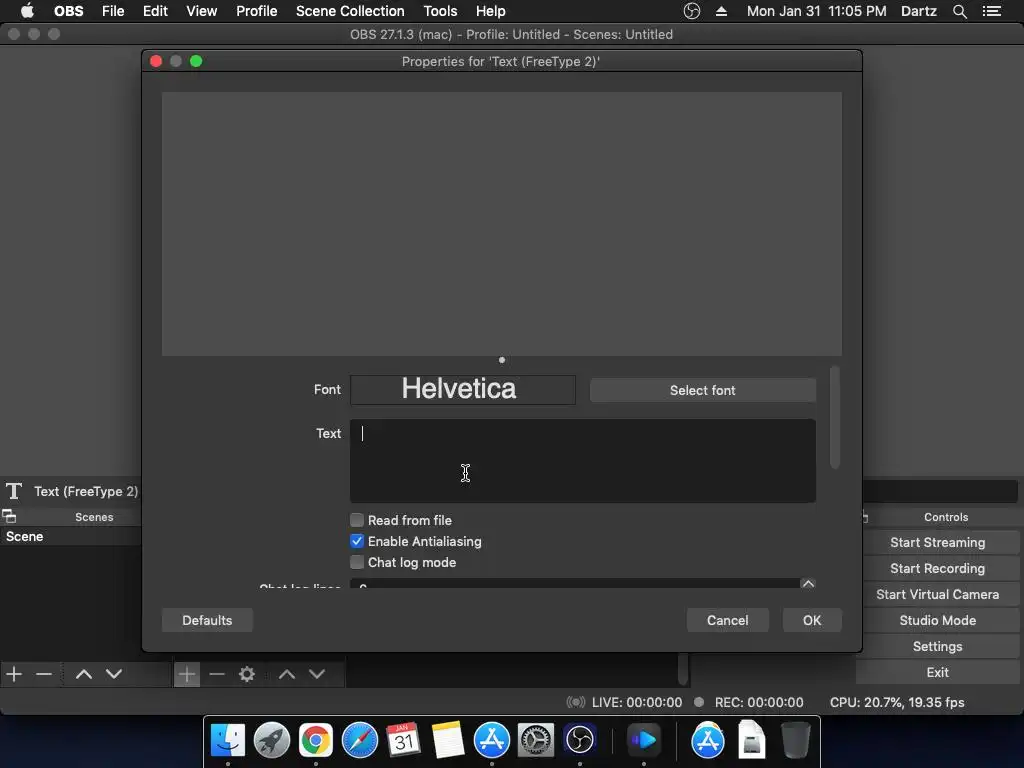Click Start Recording in the Controls panel
Viewport: 1024px width, 768px height.
tap(937, 568)
